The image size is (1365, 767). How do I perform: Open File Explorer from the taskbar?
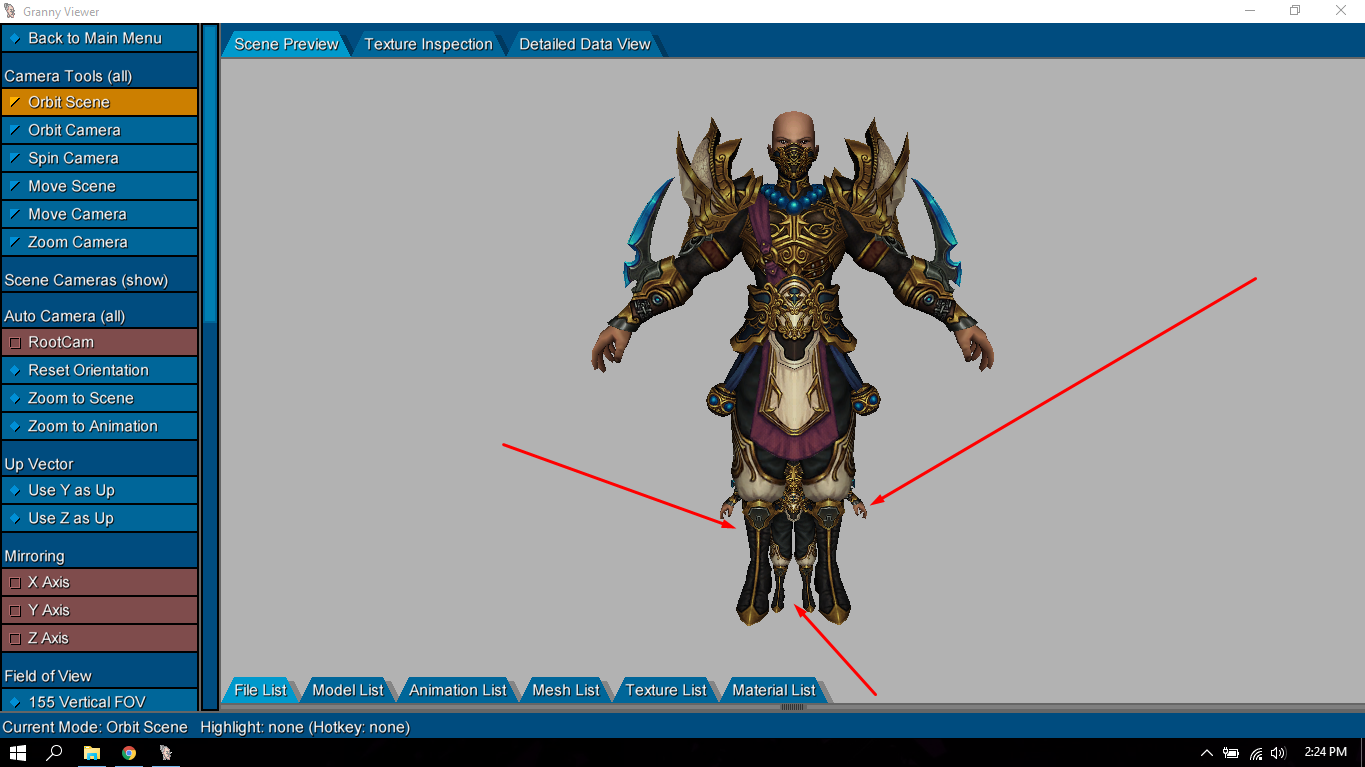[x=92, y=753]
